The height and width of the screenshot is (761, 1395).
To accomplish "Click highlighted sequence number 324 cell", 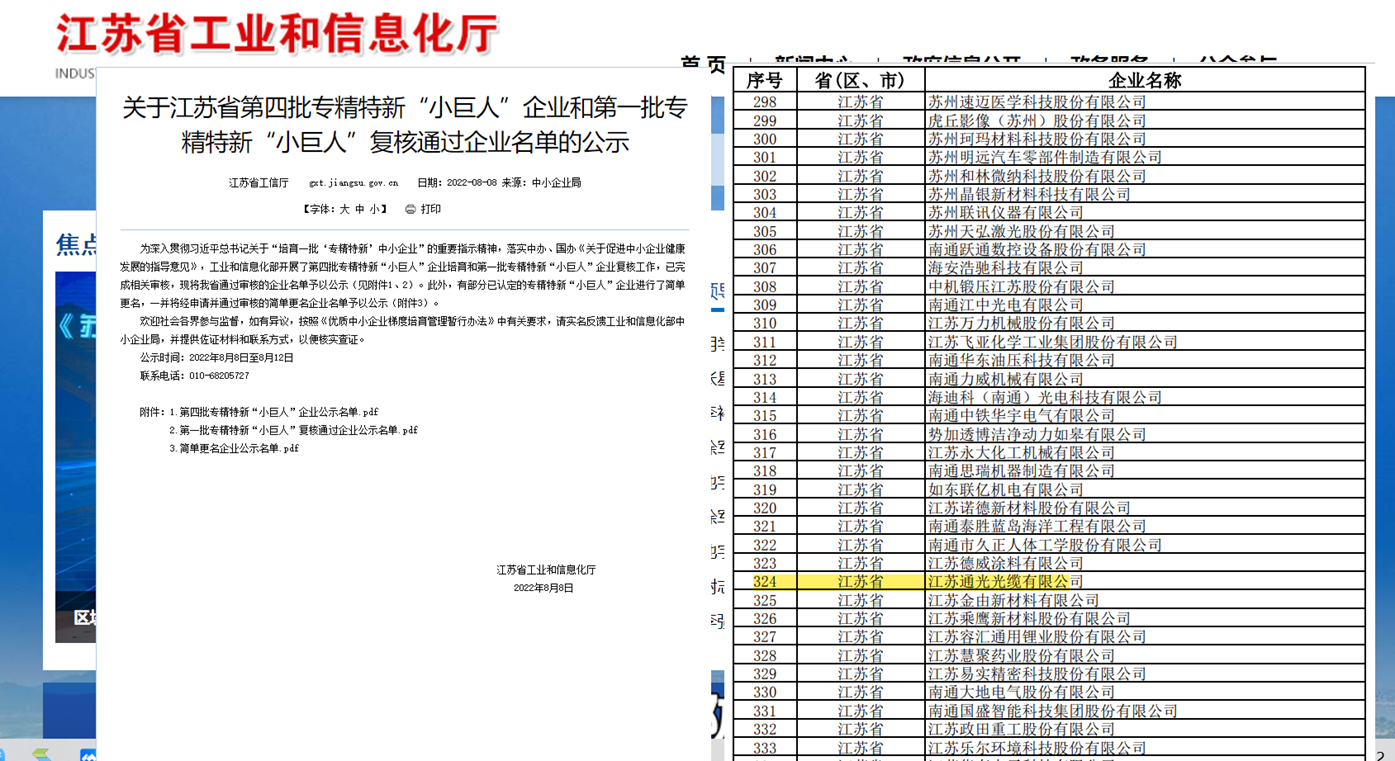I will pos(764,581).
